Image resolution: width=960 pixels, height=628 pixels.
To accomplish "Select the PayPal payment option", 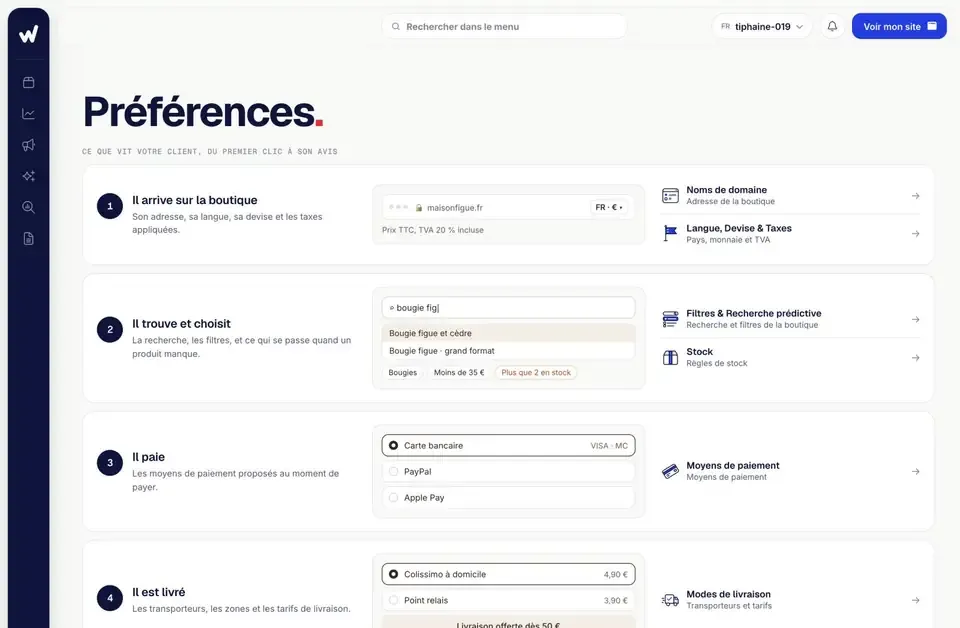I will click(x=508, y=471).
